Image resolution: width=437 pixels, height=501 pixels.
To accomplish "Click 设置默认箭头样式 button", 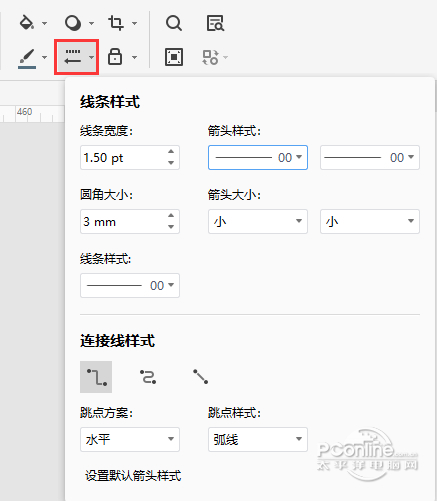I will 133,476.
